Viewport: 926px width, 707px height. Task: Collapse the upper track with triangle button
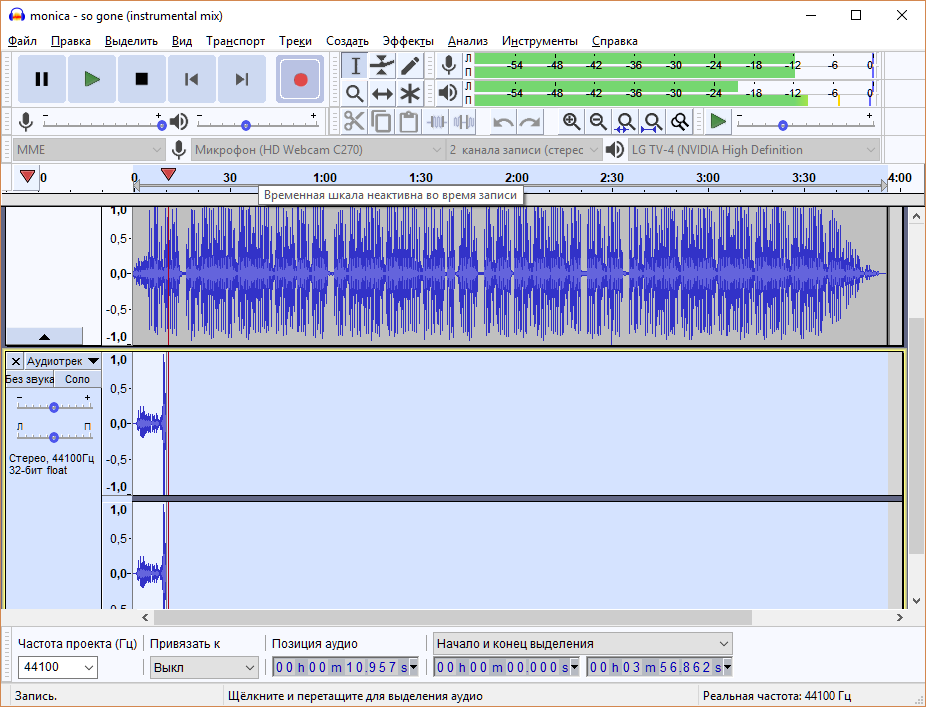tap(44, 337)
